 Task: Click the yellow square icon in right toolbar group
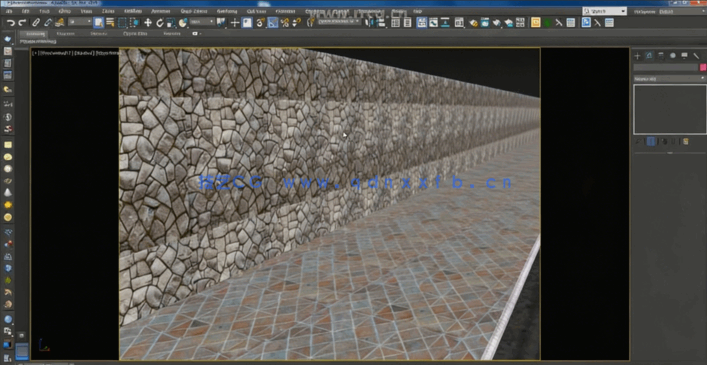[x=536, y=23]
